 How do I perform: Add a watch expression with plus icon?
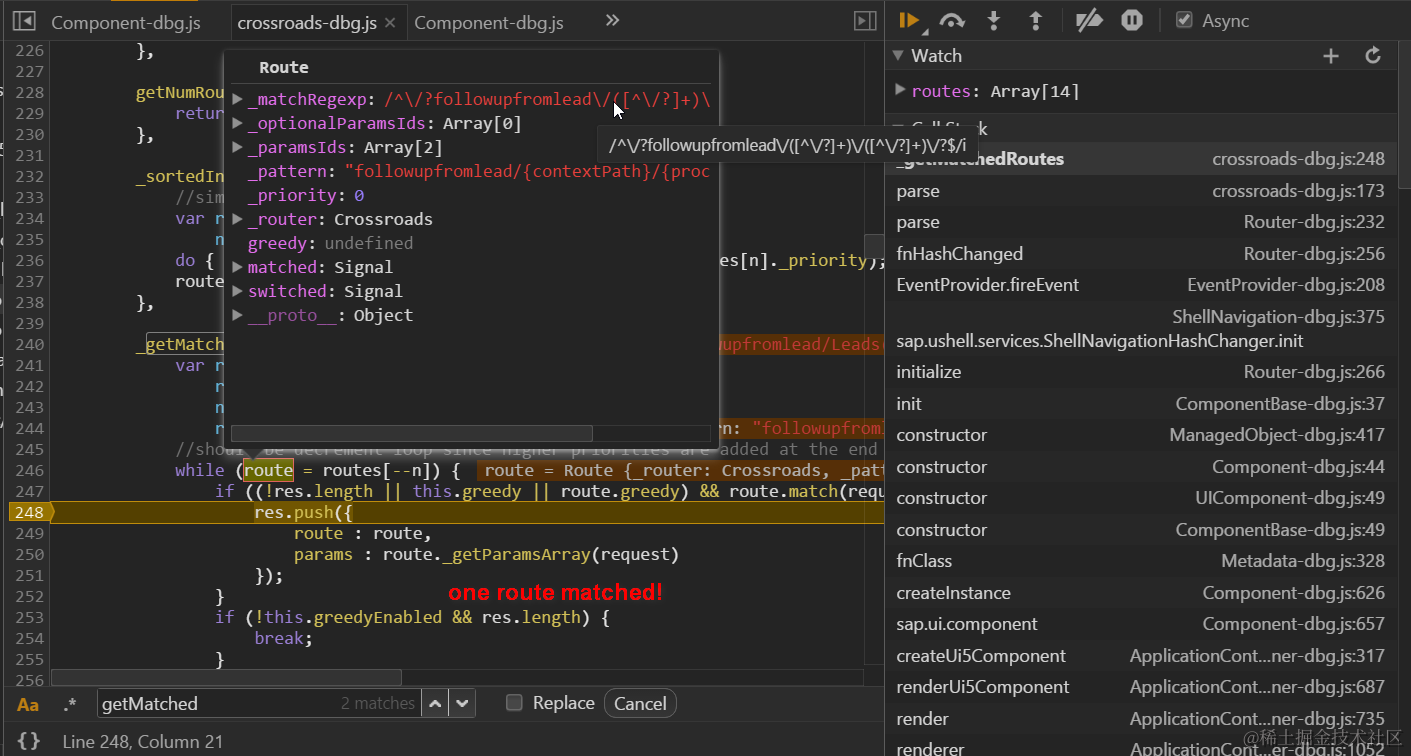point(1331,56)
